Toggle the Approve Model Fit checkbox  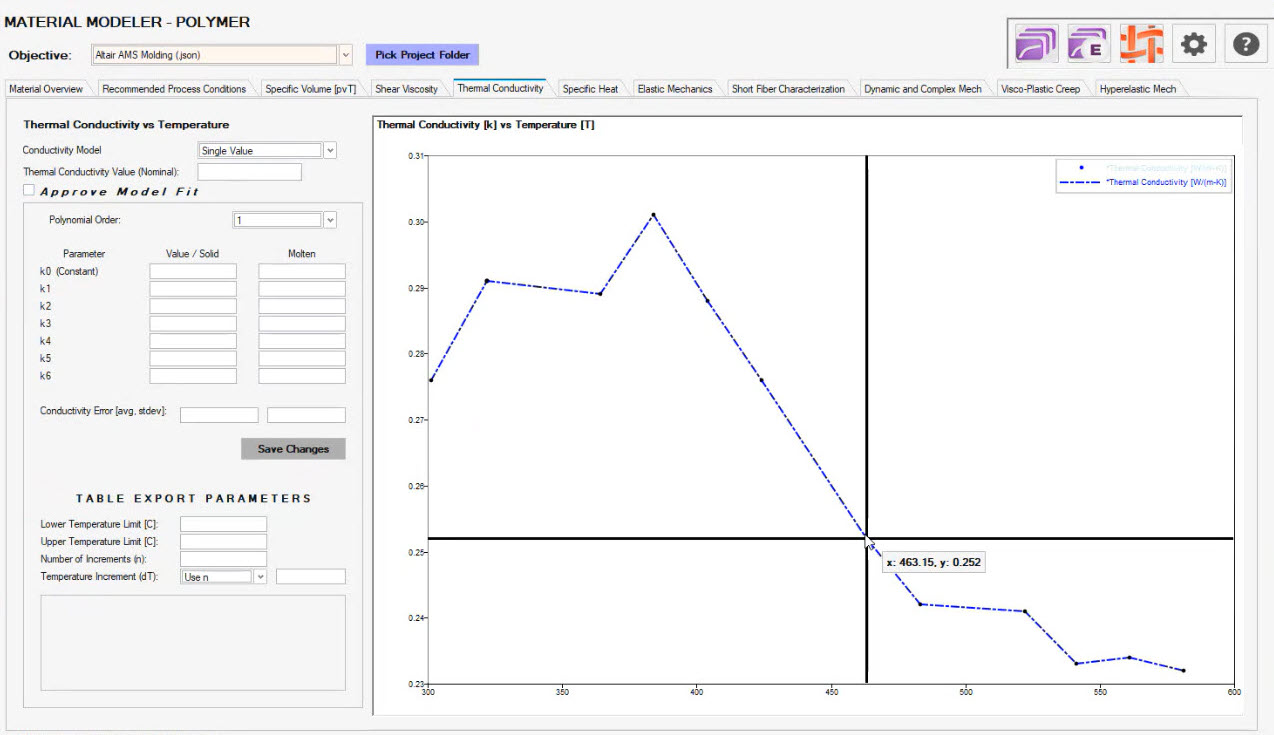tap(29, 190)
